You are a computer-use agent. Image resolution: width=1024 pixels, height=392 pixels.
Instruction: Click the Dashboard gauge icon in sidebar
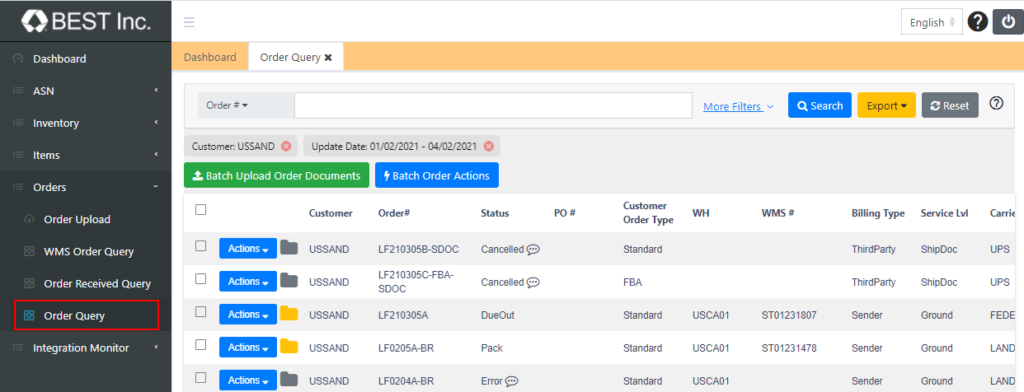coord(18,59)
